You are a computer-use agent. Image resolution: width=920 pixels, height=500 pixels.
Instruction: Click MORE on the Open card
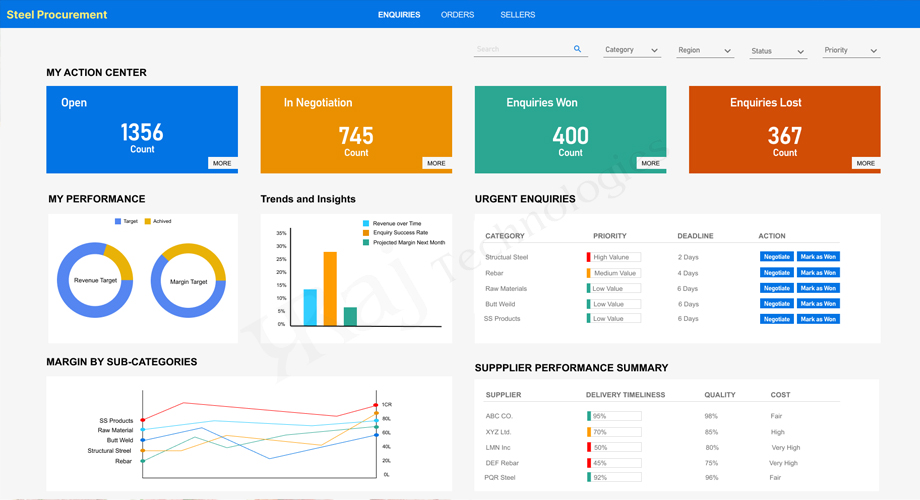pyautogui.click(x=222, y=163)
